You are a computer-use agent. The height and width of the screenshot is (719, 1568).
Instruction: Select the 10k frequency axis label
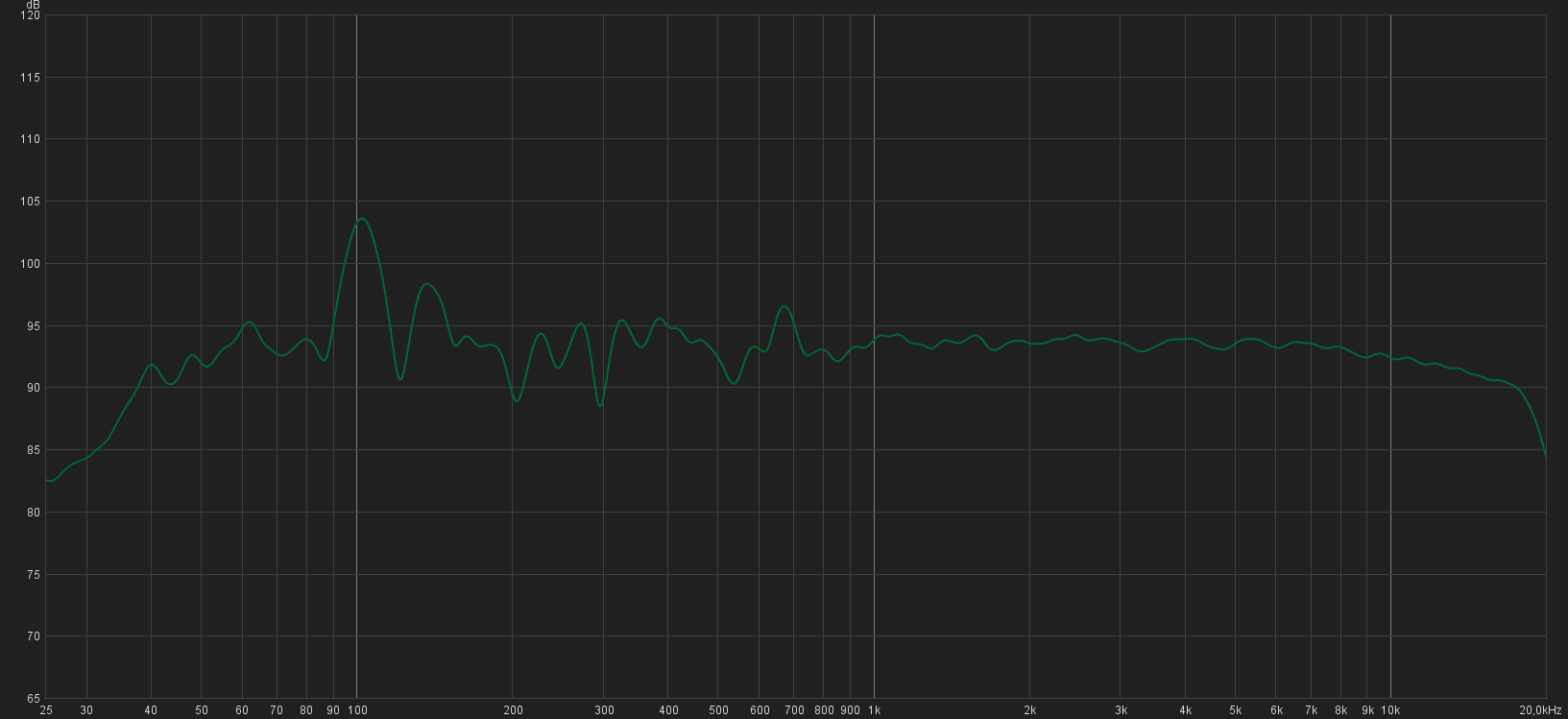pos(1390,710)
